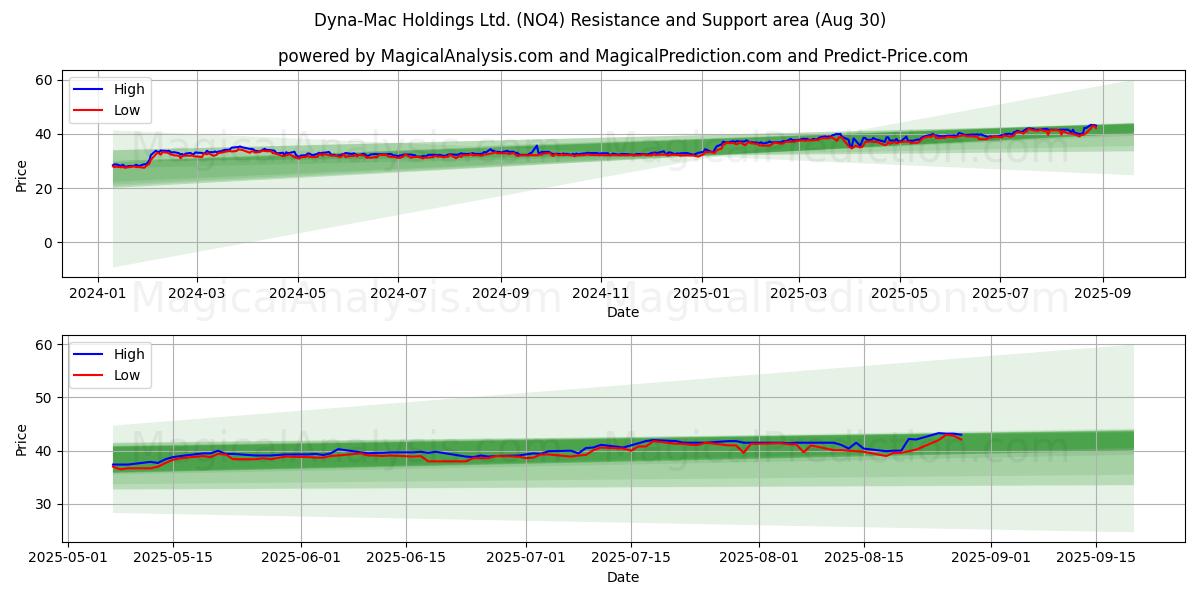Click the '2025-08-15' date tick label
The width and height of the screenshot is (1200, 600).
863,558
